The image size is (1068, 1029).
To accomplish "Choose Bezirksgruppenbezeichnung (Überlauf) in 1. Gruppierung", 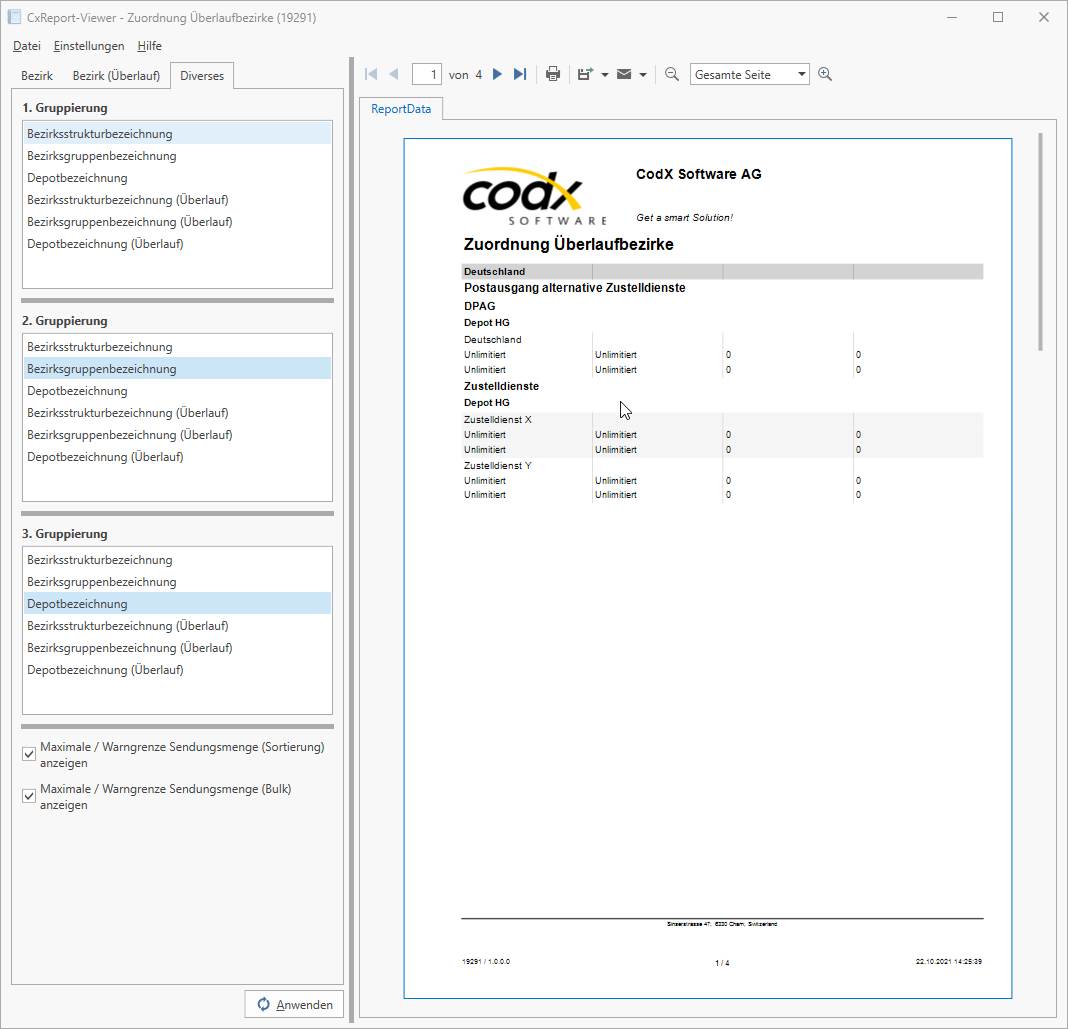I will (177, 222).
